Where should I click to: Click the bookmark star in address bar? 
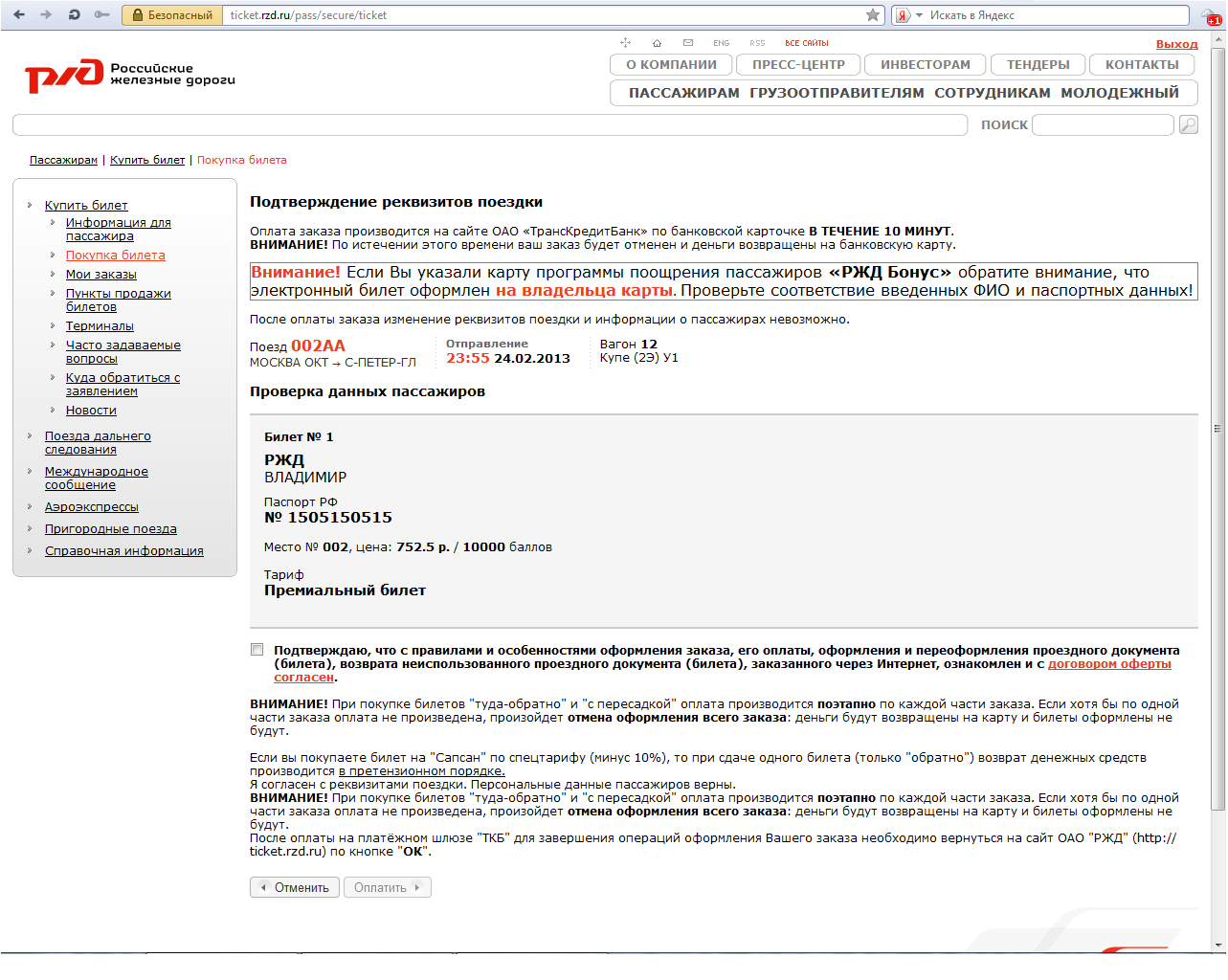point(872,15)
